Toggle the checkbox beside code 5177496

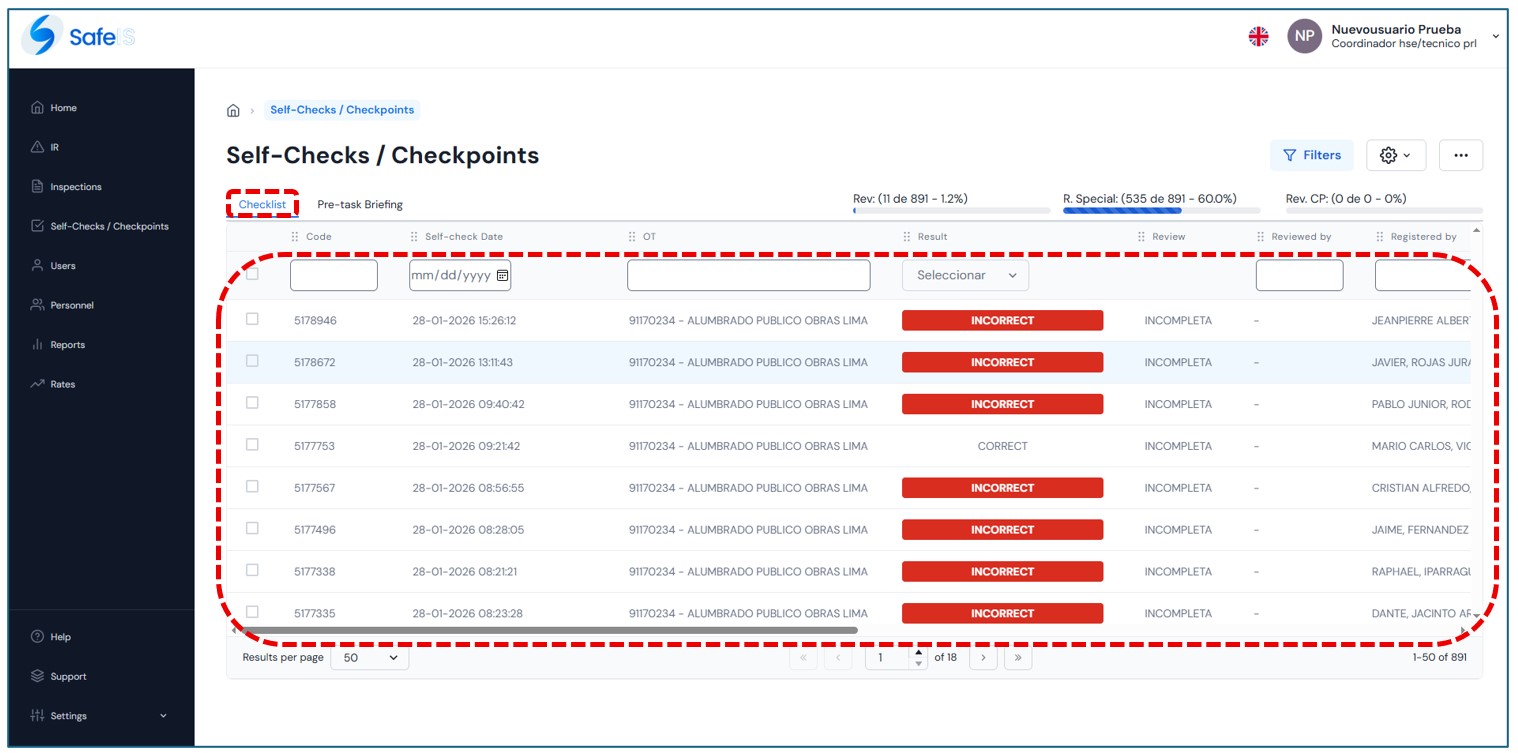252,528
